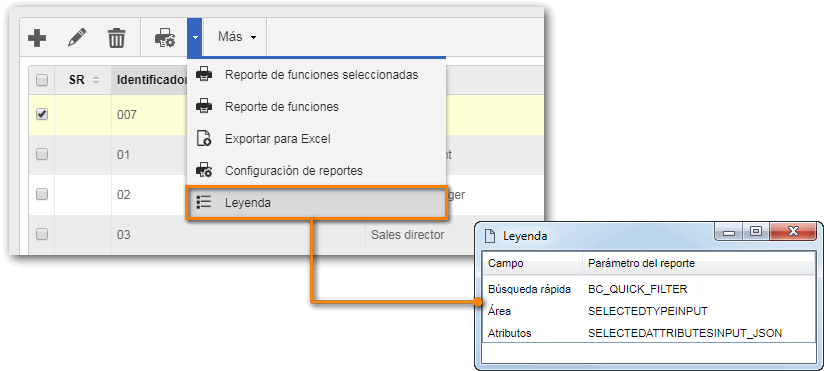Click the SELECTEDATTRIBUTESINPUT_JSON value
Screen dimensions: 824x371
click(685, 333)
